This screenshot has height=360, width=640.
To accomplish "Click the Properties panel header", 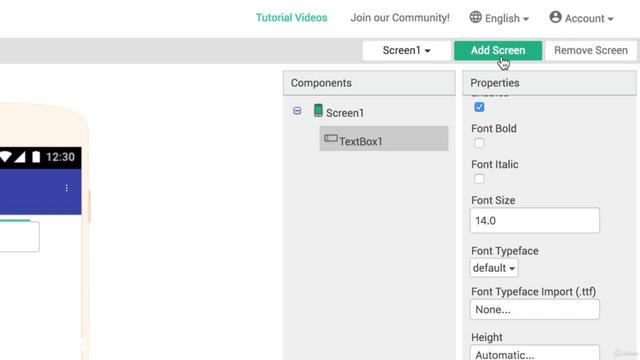I will tap(549, 83).
